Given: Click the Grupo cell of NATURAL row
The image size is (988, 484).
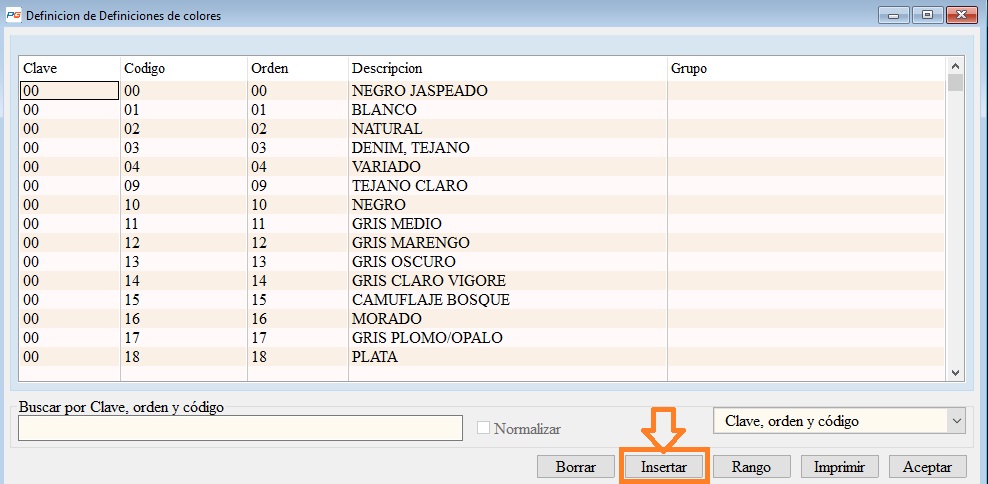Looking at the screenshot, I should [x=807, y=129].
